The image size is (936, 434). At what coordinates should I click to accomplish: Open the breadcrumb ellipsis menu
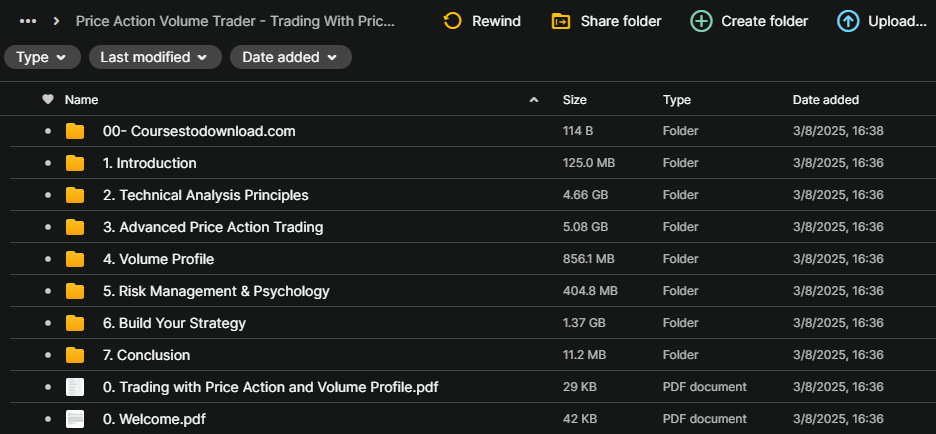27,21
